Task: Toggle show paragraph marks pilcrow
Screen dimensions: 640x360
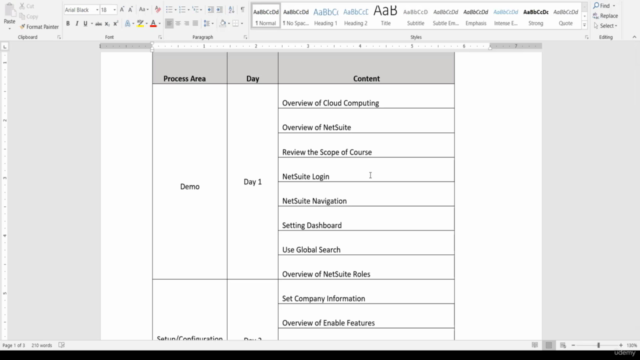Action: [242, 9]
